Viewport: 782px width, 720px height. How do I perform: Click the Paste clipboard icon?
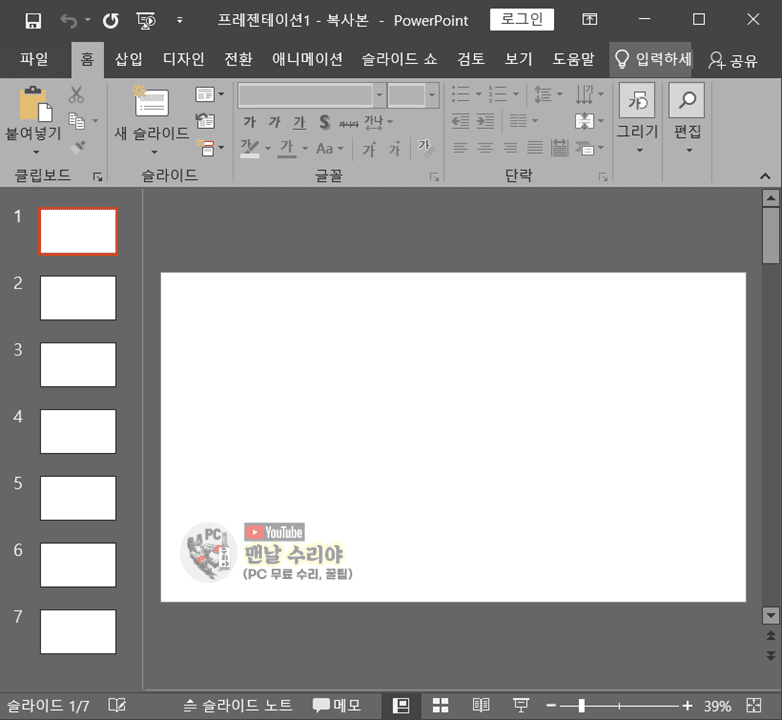[34, 104]
